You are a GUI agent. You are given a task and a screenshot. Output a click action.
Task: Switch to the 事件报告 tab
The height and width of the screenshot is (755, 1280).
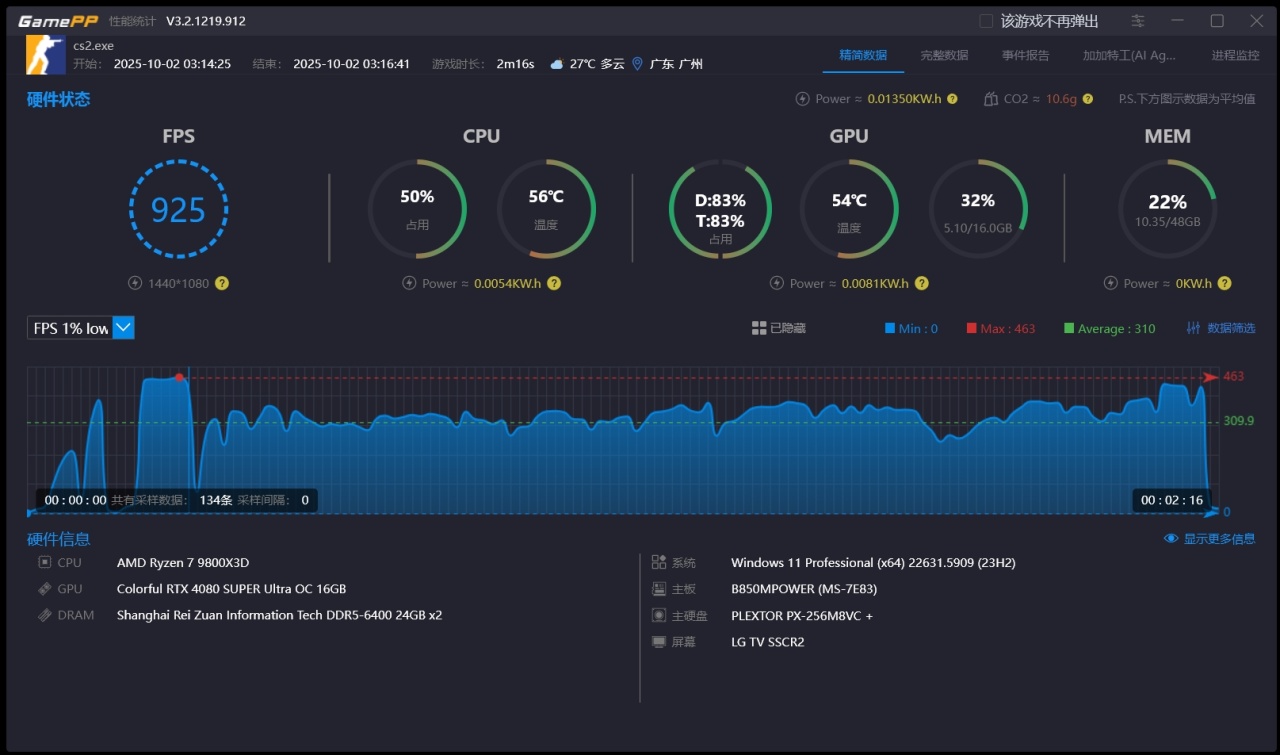1025,56
